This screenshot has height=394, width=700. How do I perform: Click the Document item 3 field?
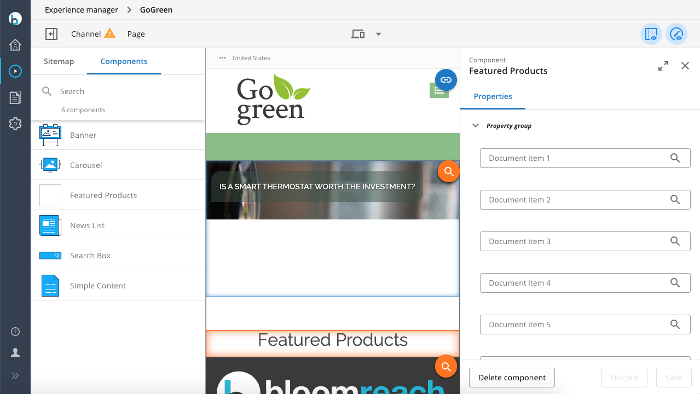pos(585,241)
